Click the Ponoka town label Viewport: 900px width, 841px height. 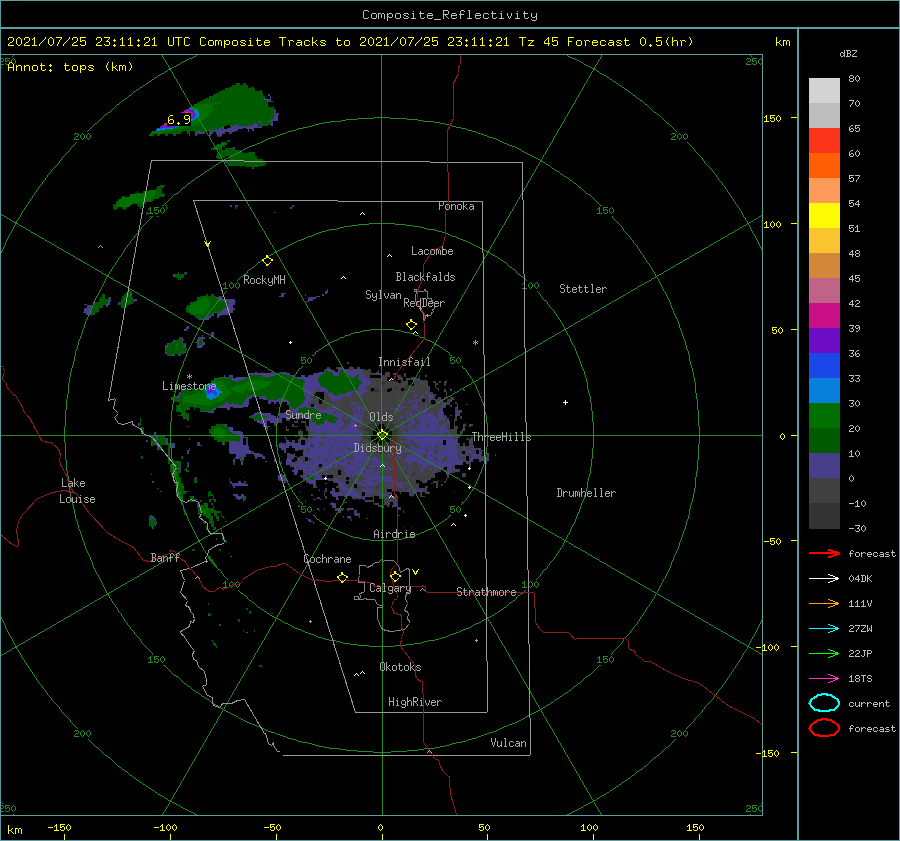tap(456, 206)
